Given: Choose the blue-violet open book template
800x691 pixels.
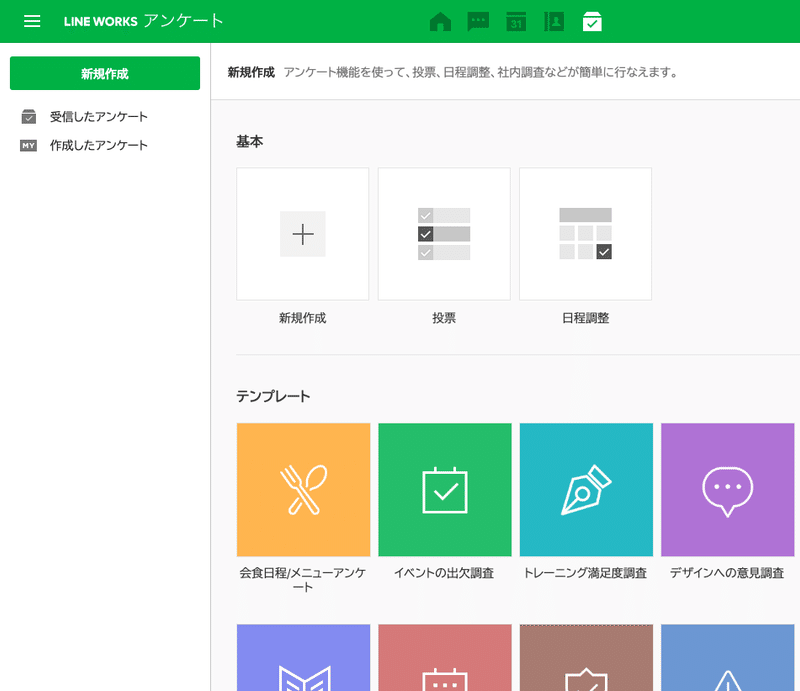Looking at the screenshot, I should [304, 658].
